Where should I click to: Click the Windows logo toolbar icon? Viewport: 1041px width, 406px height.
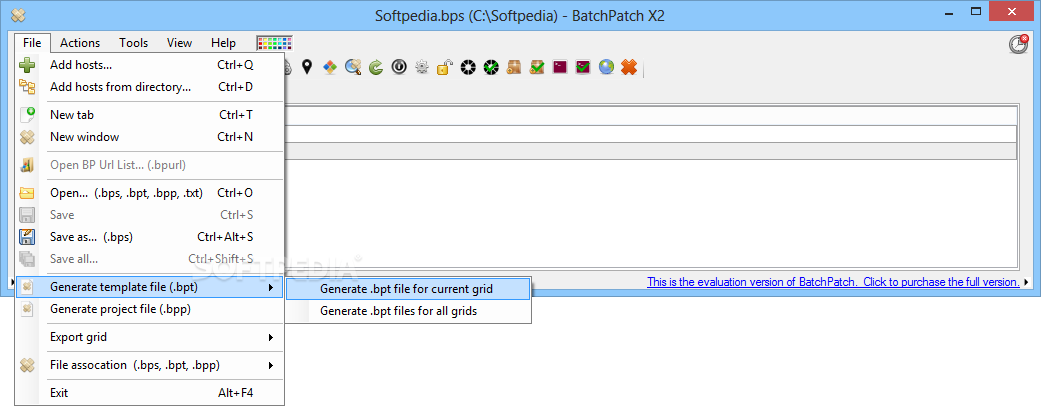coord(330,67)
